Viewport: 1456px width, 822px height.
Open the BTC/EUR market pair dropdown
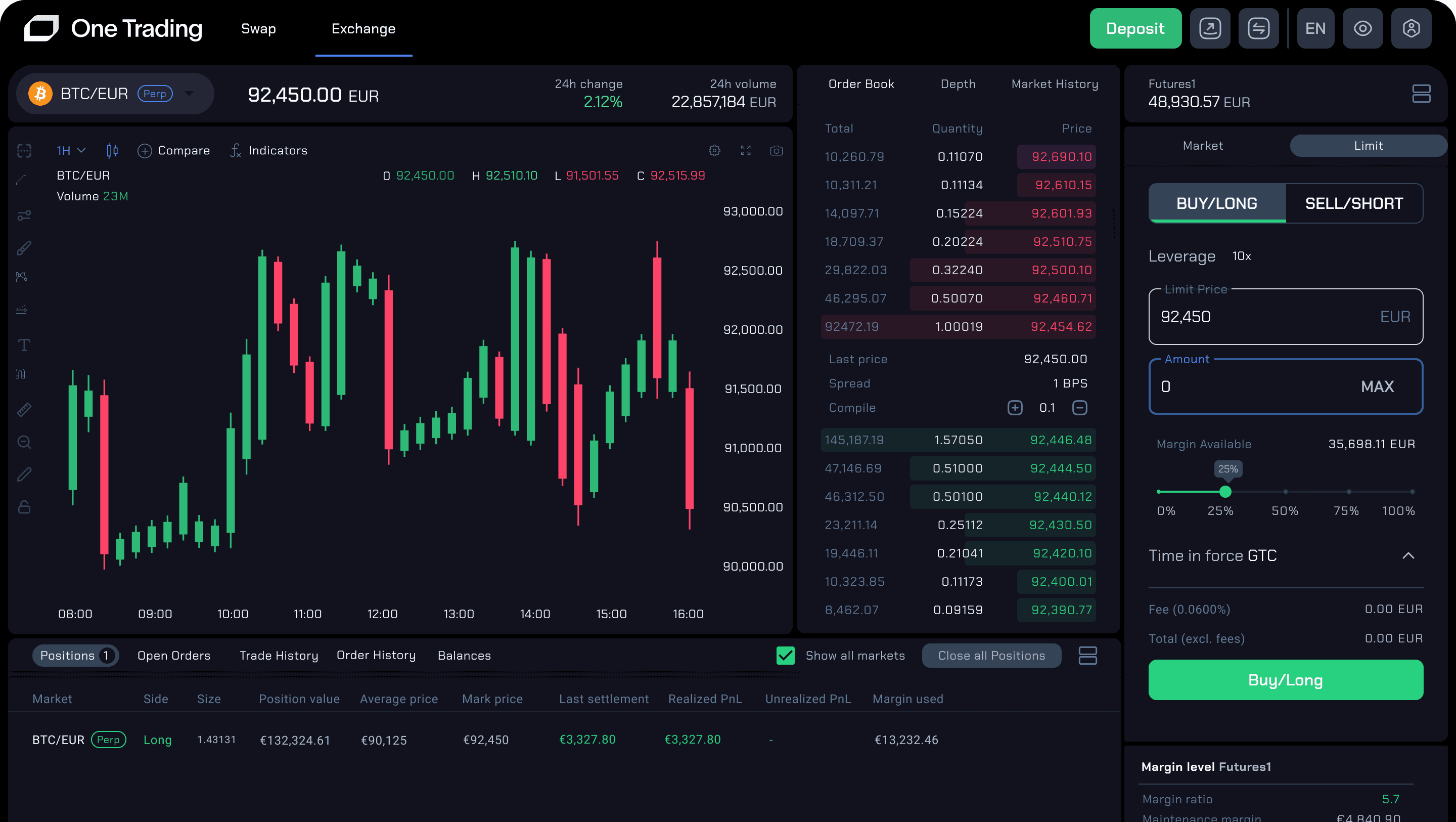(189, 94)
